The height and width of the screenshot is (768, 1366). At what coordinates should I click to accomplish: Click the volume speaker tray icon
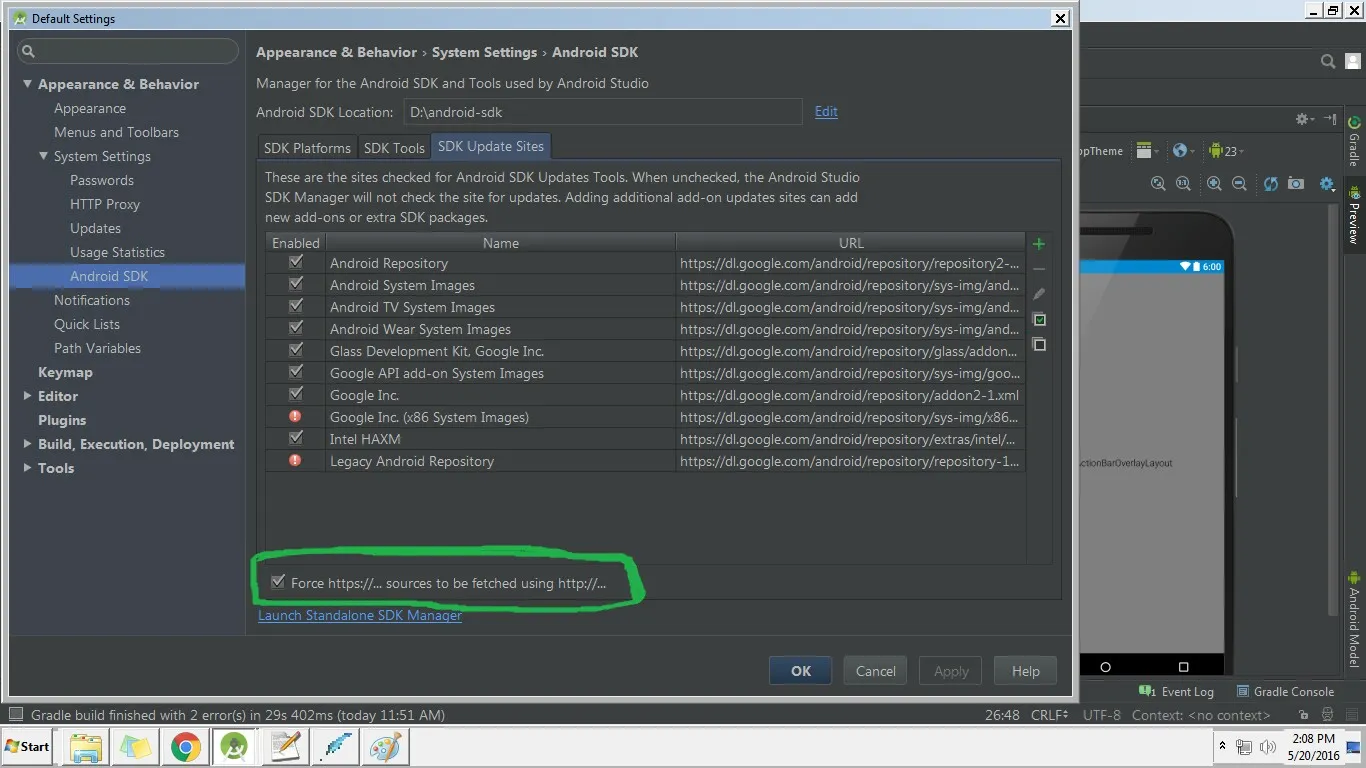(x=1268, y=747)
